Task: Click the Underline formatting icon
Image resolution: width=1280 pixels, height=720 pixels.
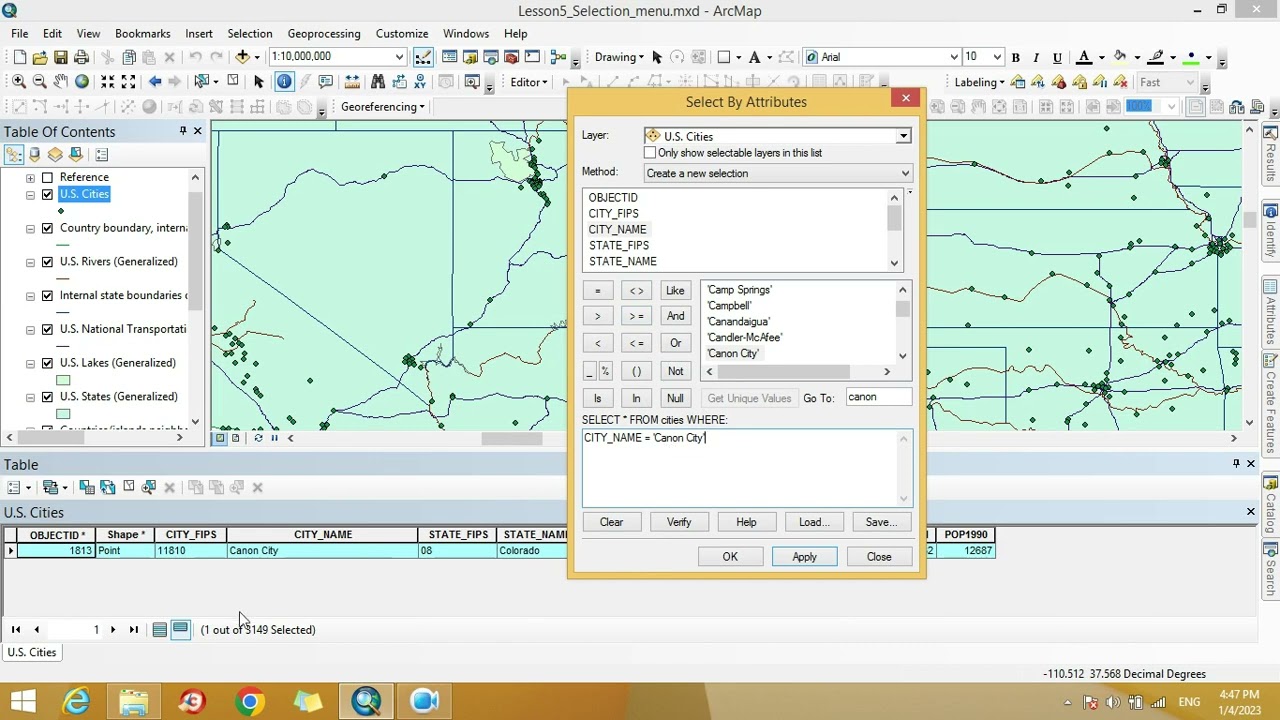Action: click(1057, 57)
